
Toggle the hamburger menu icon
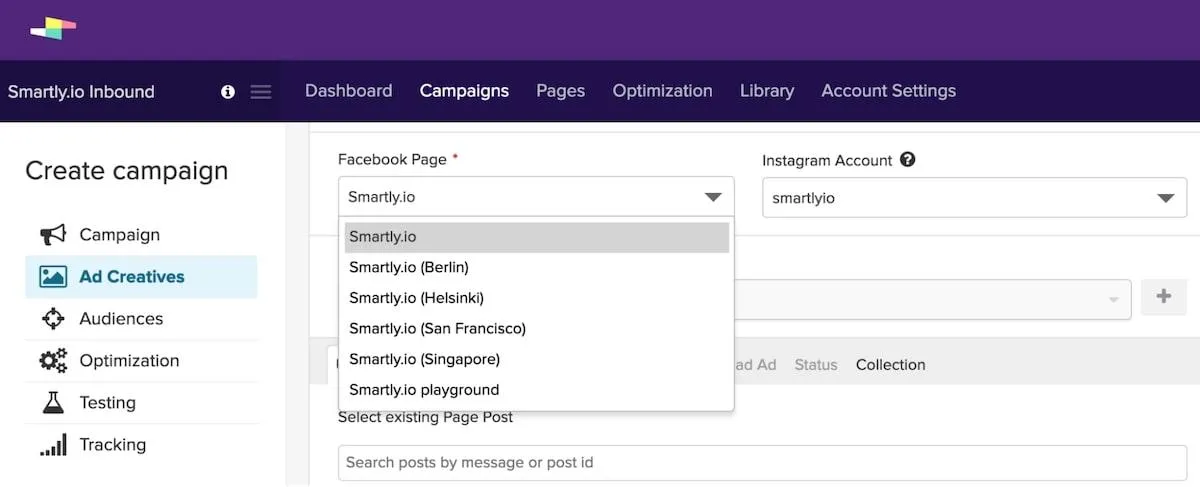click(261, 92)
